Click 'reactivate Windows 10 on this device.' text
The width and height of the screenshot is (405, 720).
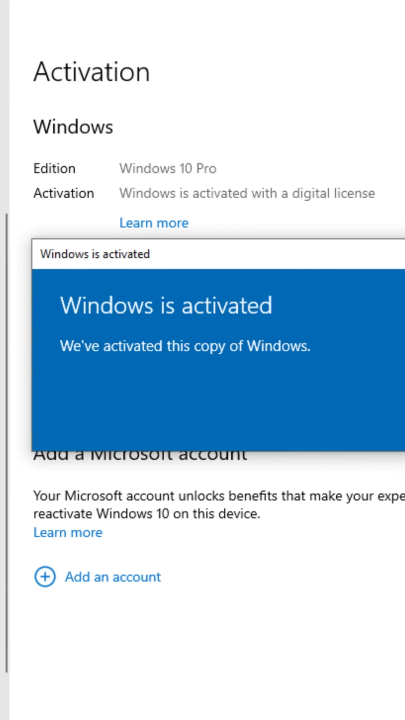click(147, 514)
